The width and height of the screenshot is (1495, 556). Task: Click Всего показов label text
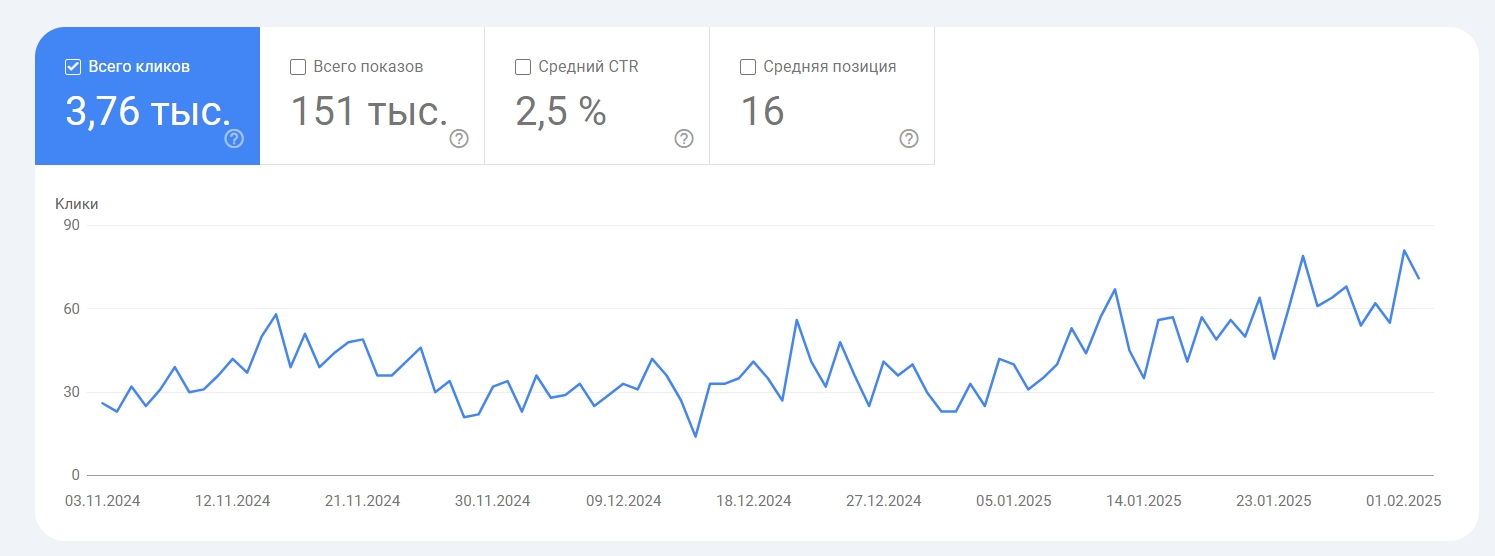(368, 67)
